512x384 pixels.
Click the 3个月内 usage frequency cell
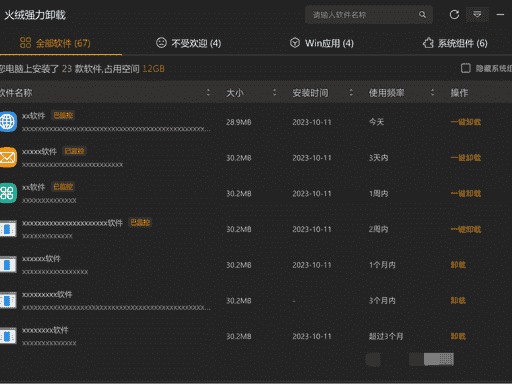[382, 301]
